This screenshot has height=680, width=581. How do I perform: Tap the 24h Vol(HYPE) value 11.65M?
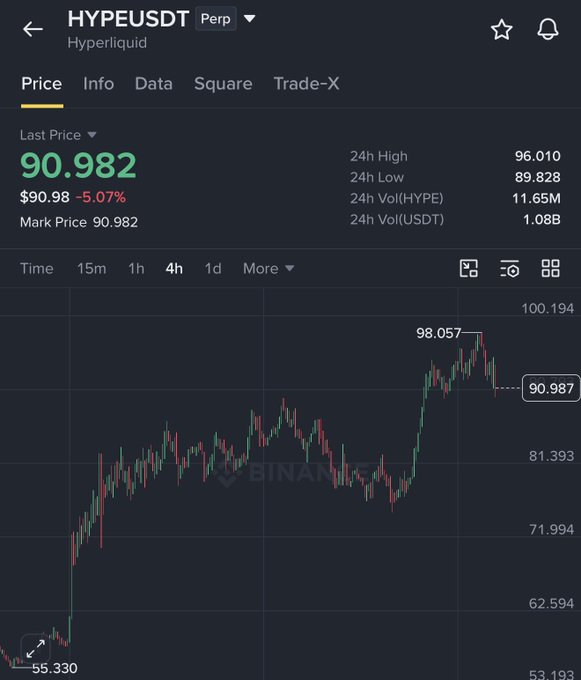tap(536, 199)
